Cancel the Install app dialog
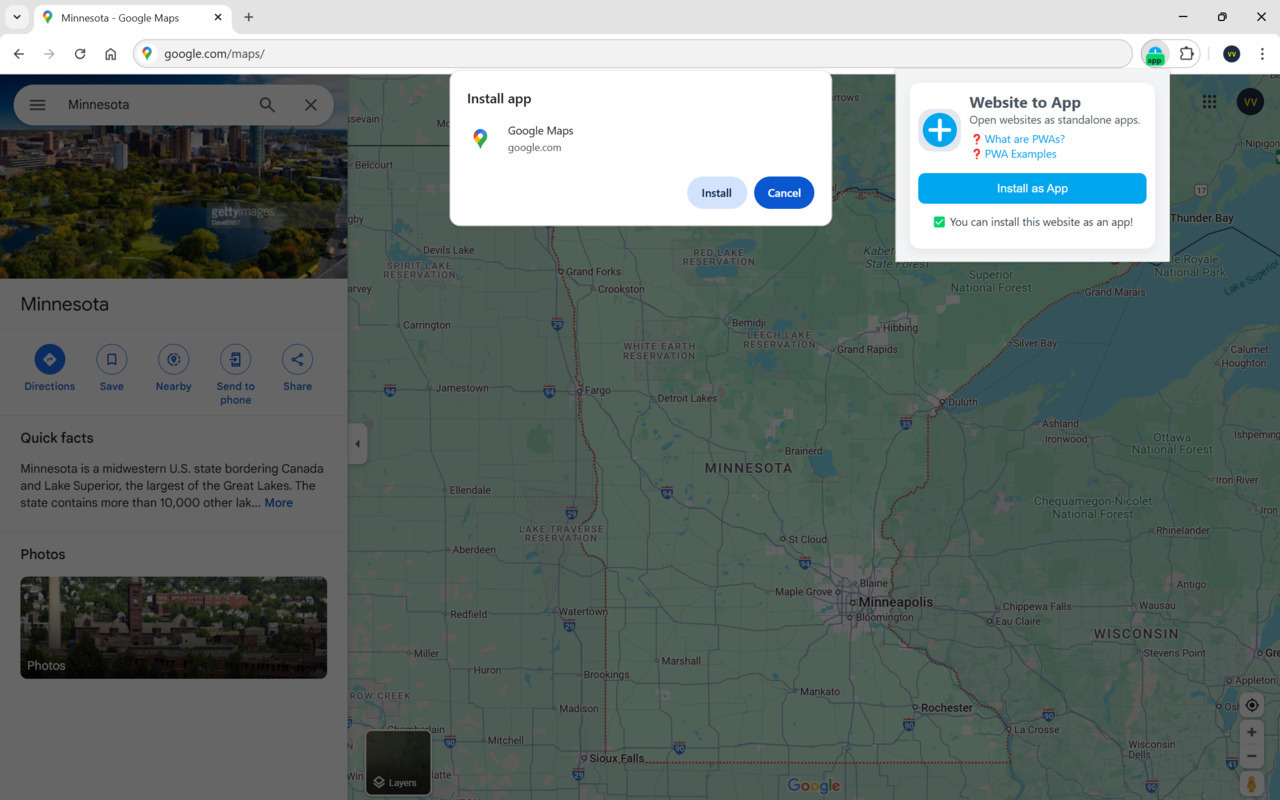 click(784, 193)
